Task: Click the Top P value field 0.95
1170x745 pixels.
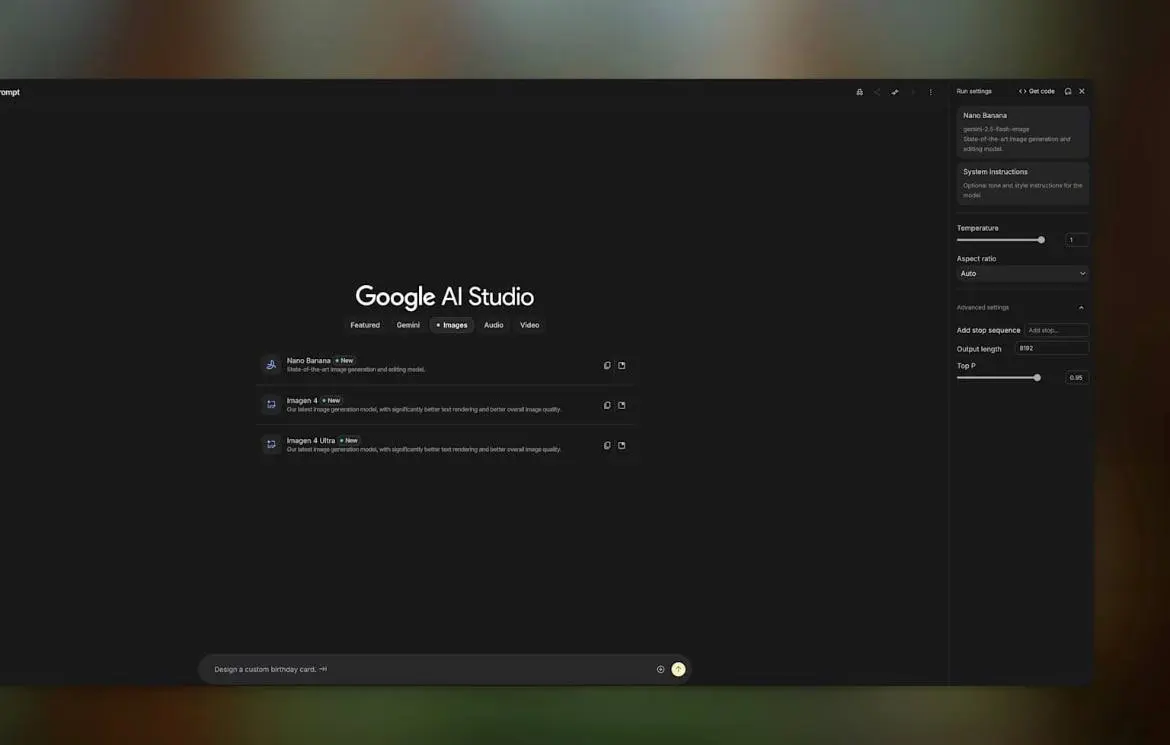Action: 1077,378
